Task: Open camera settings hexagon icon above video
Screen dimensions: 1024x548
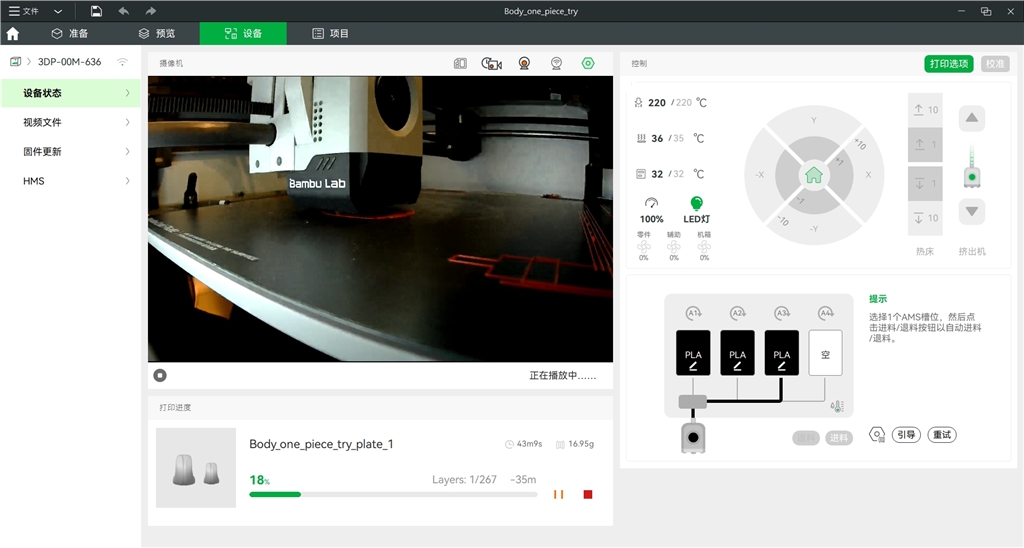Action: tap(588, 63)
